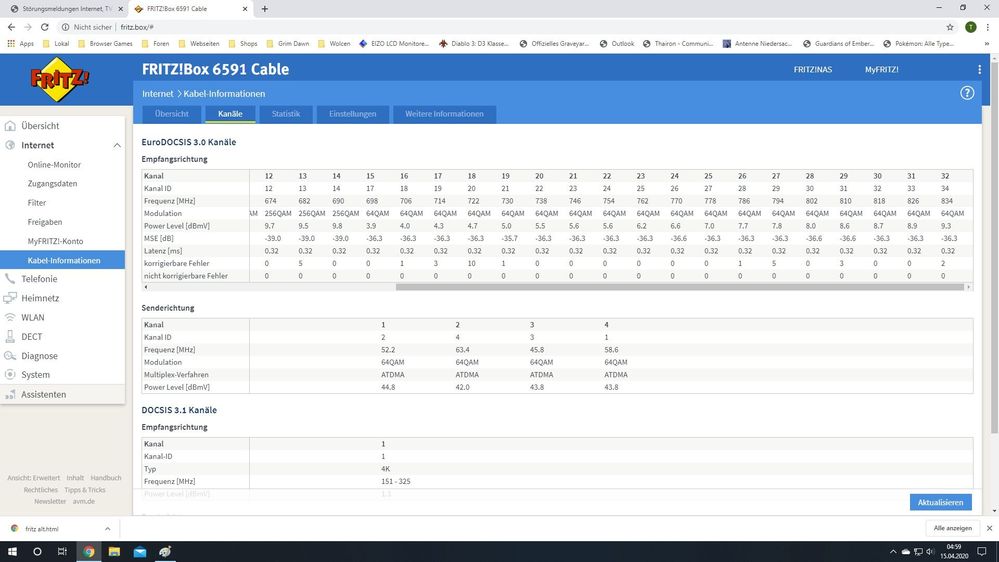
Task: Open the Outlook bookmark
Action: (x=617, y=43)
